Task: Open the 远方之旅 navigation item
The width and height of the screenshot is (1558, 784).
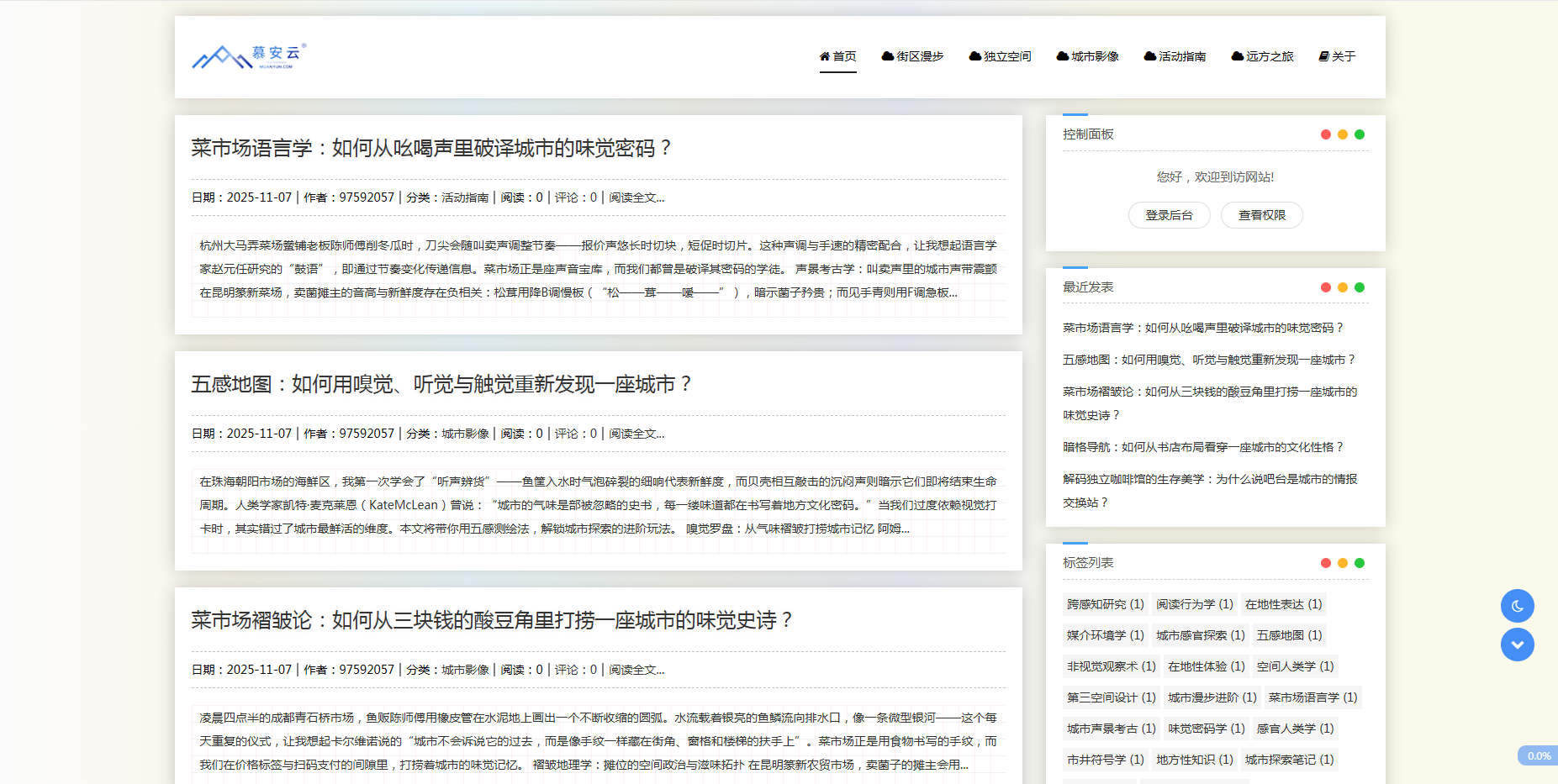Action: pyautogui.click(x=1263, y=56)
